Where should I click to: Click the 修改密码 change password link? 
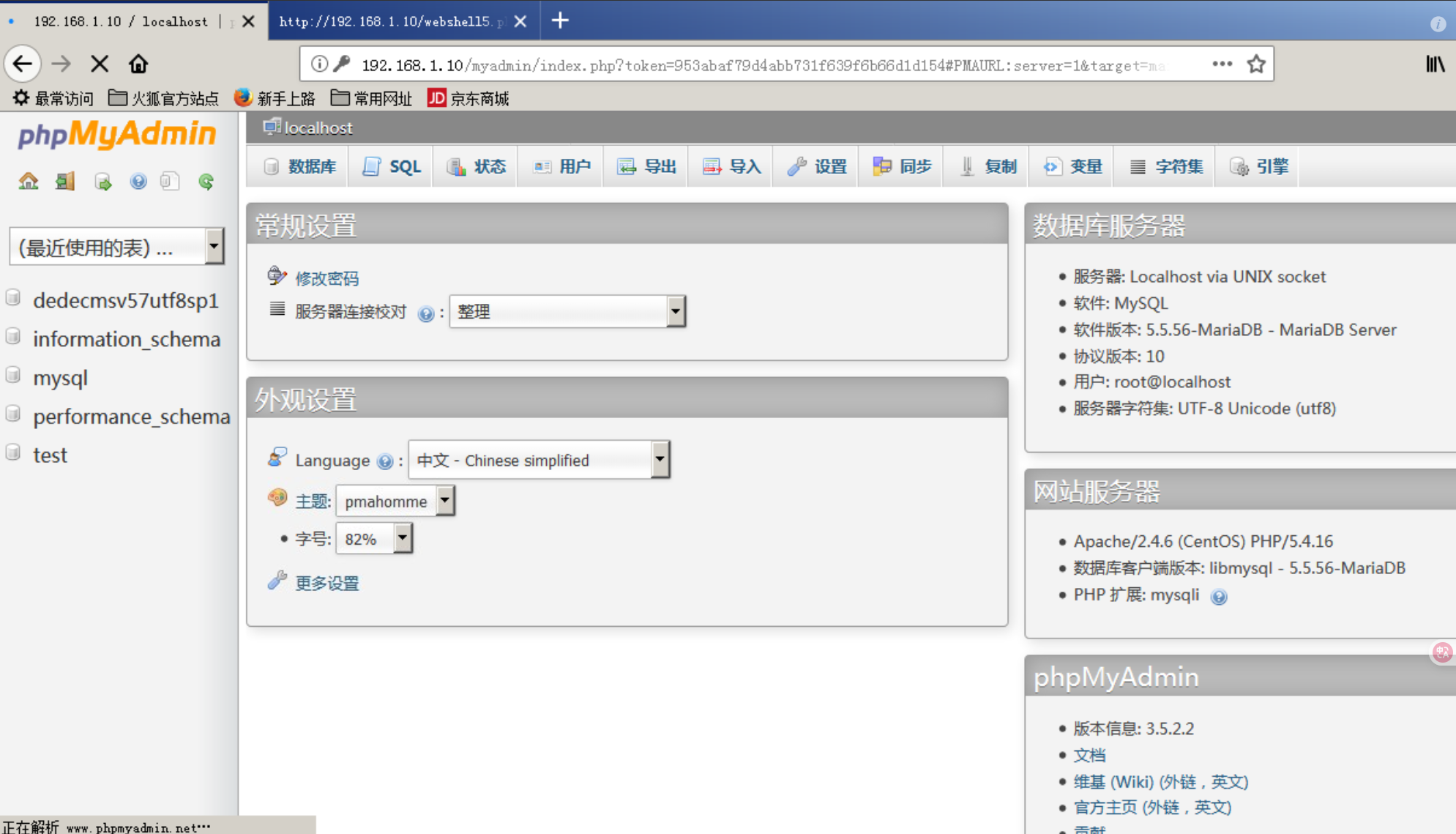click(x=326, y=278)
